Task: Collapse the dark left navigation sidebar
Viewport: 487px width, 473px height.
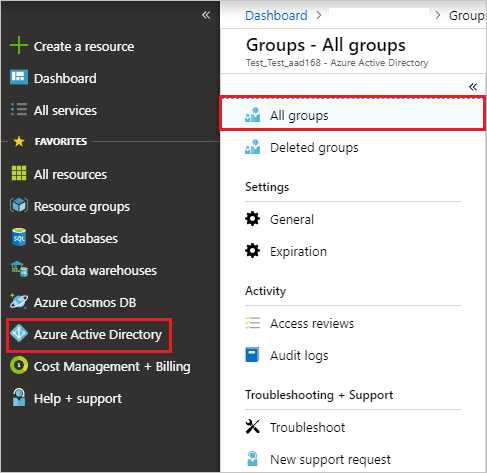Action: coord(206,15)
